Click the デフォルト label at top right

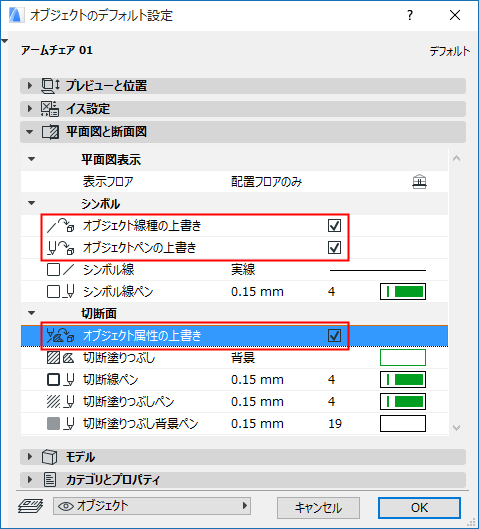point(450,51)
